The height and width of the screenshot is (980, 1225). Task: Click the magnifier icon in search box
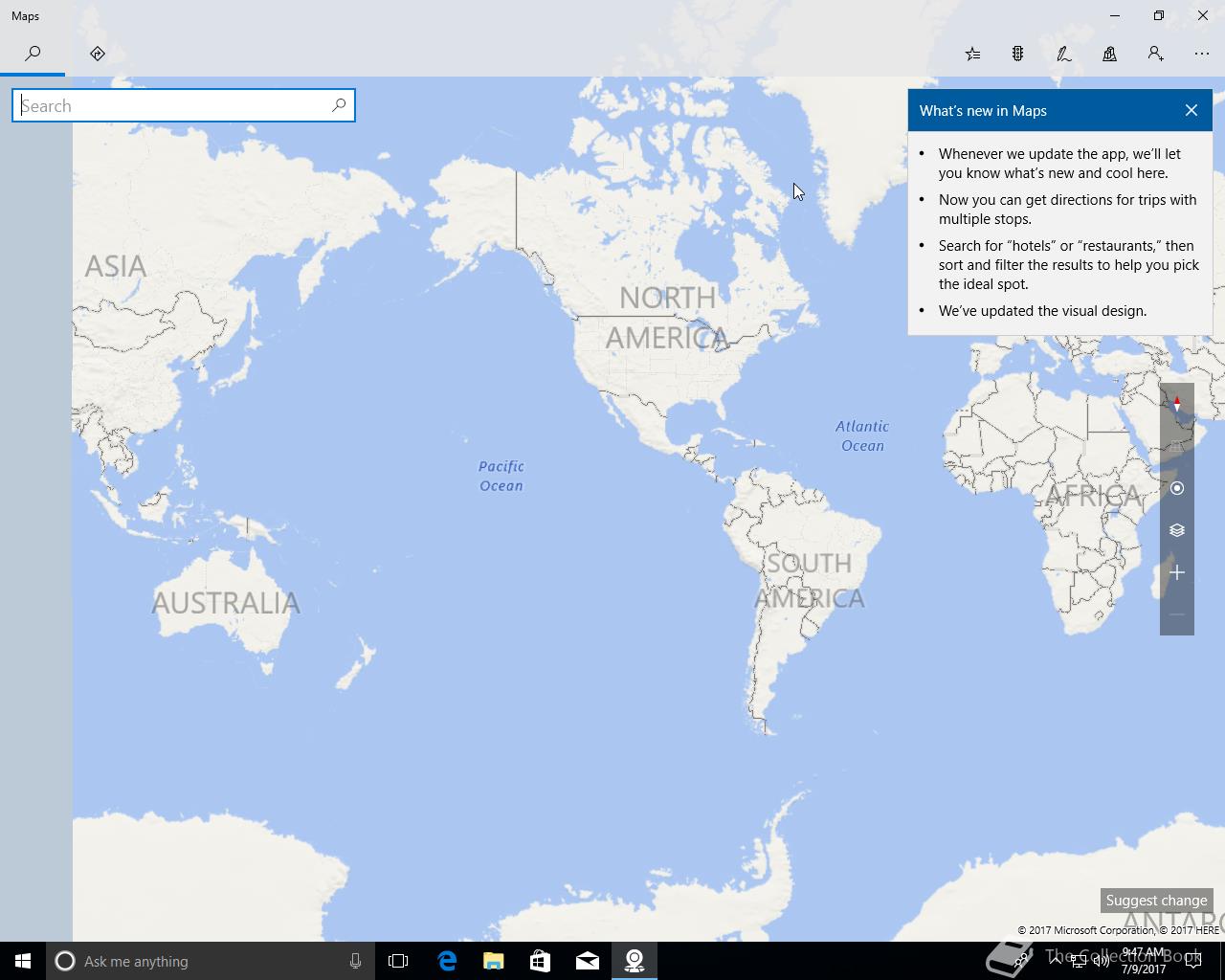click(339, 105)
